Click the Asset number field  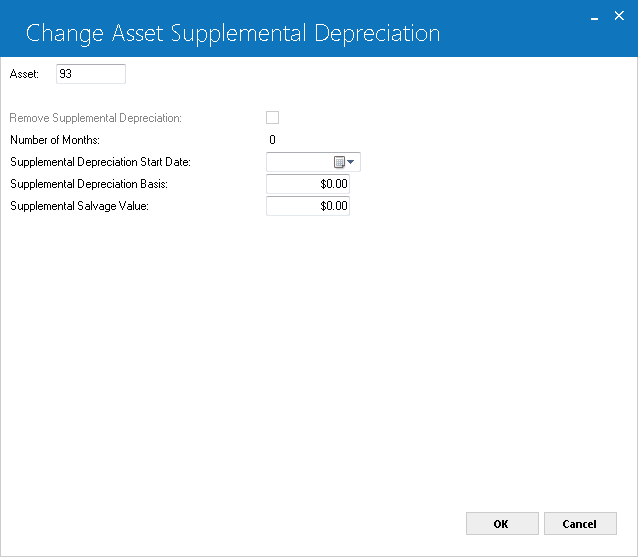coord(91,74)
